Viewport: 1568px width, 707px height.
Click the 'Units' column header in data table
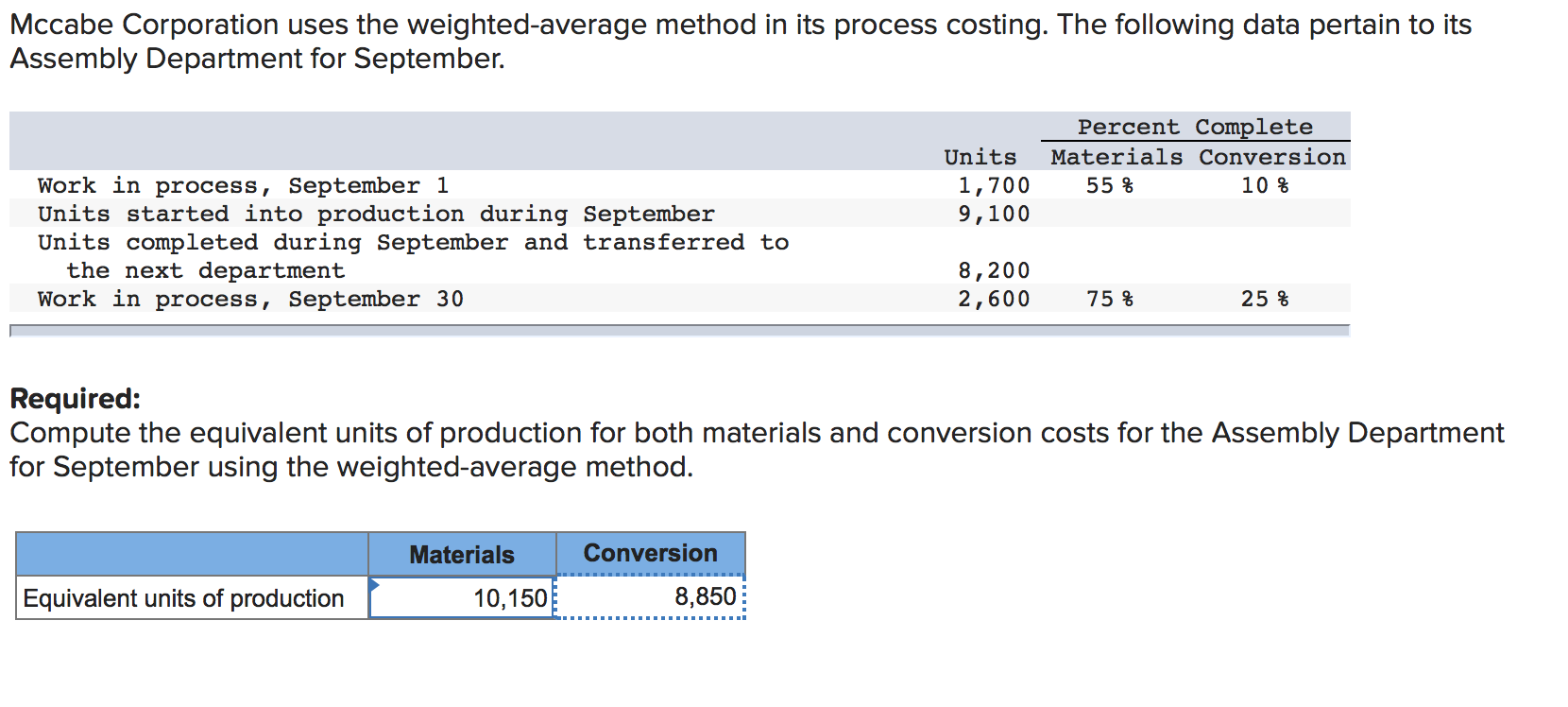[x=980, y=157]
